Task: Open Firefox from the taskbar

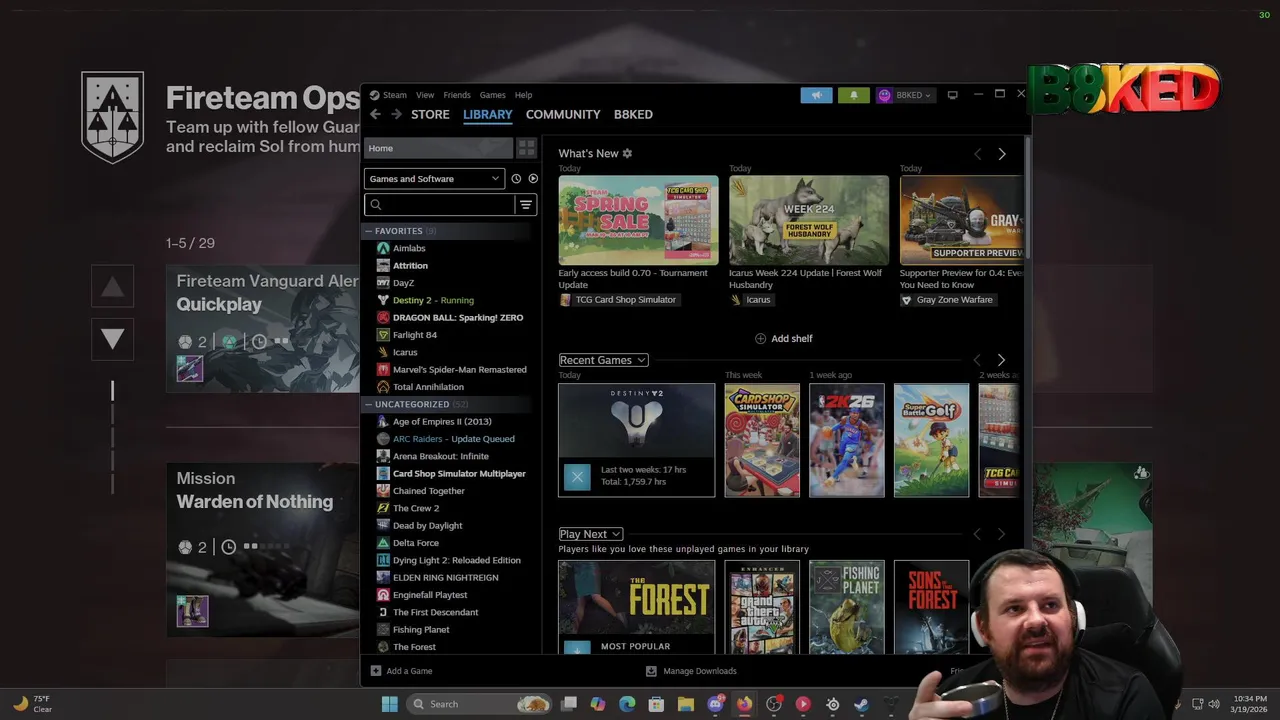Action: 744,704
